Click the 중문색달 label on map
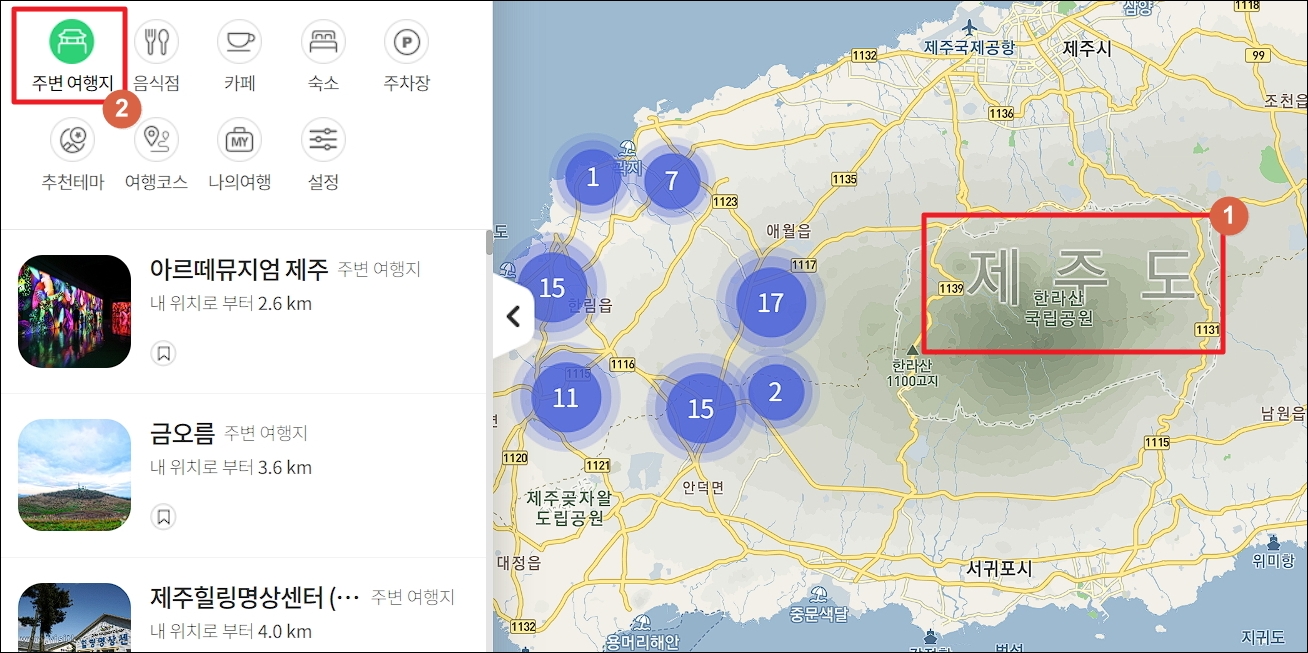Screen dimensions: 1308x653 (x=816, y=614)
